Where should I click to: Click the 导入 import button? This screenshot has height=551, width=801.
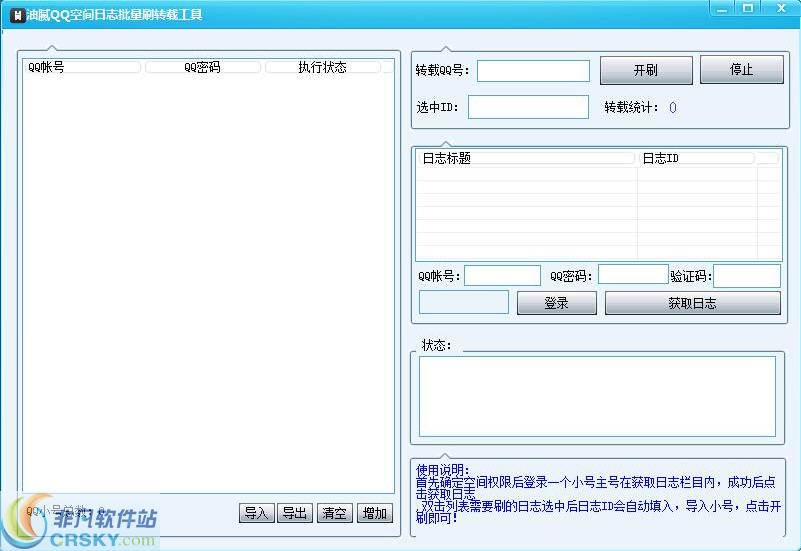point(256,513)
